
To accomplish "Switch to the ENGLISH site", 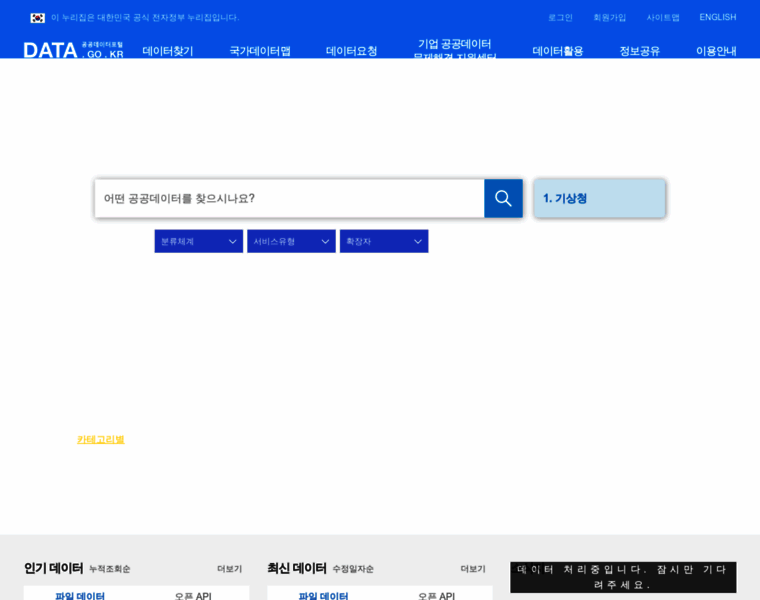I will [718, 17].
